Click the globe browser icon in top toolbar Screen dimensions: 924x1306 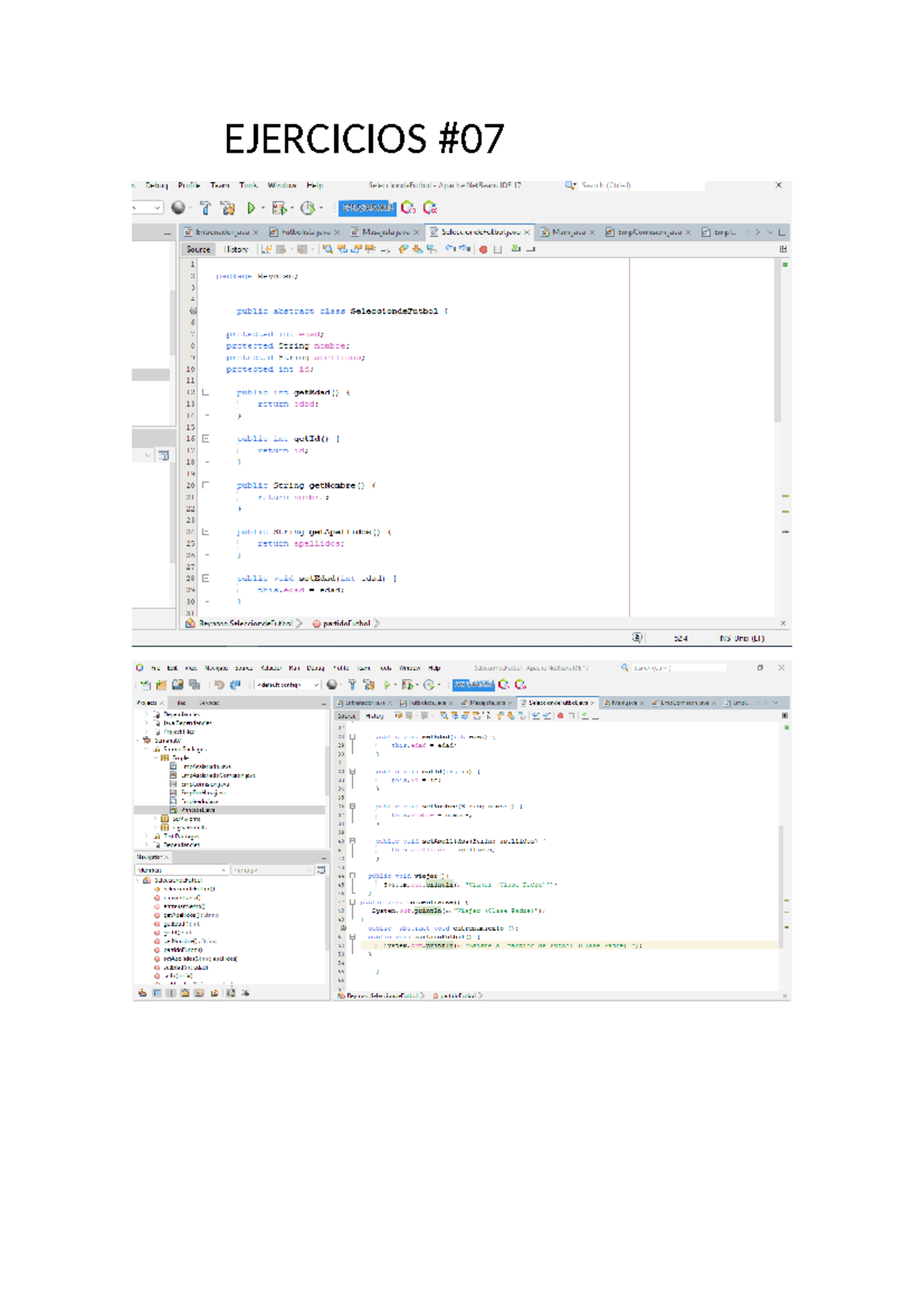[178, 208]
